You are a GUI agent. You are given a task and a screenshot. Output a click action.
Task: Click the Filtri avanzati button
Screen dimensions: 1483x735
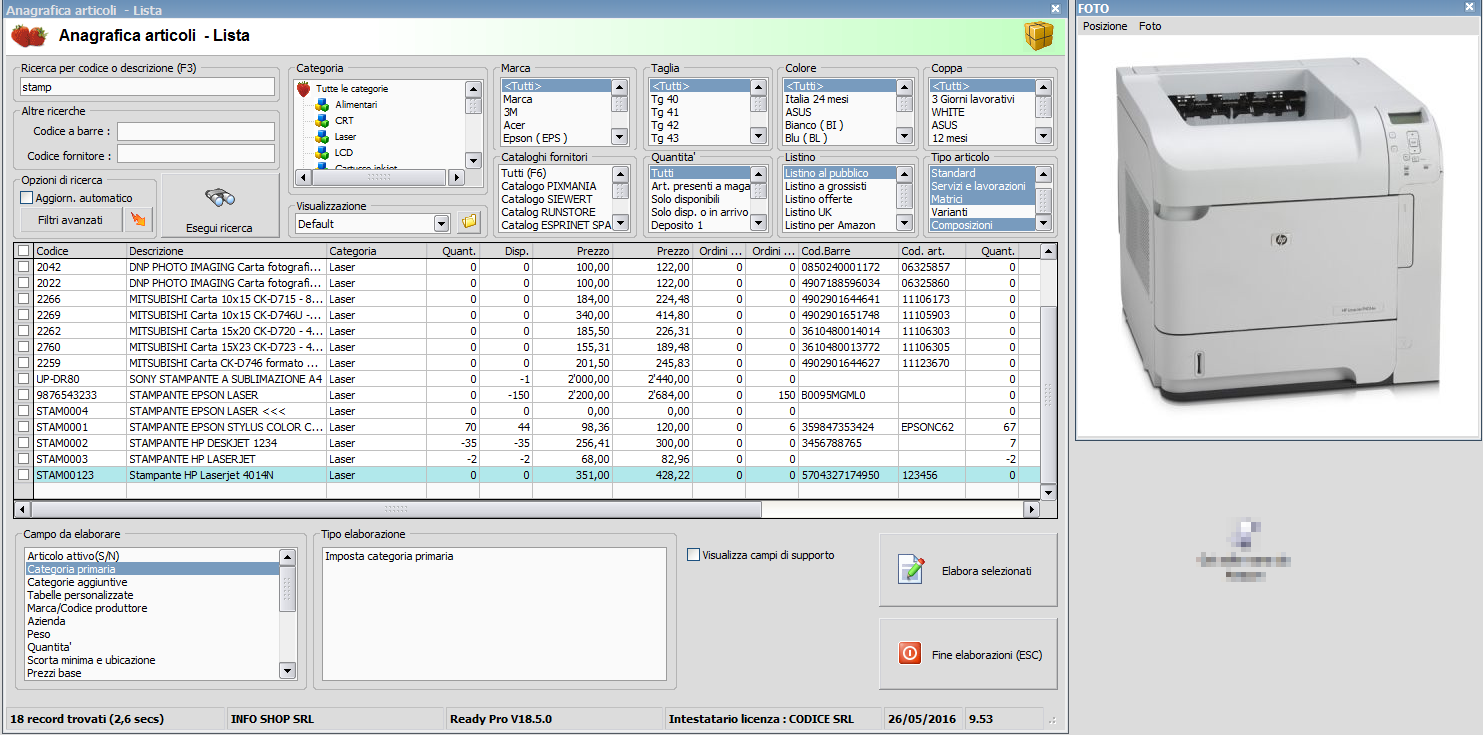(x=70, y=219)
